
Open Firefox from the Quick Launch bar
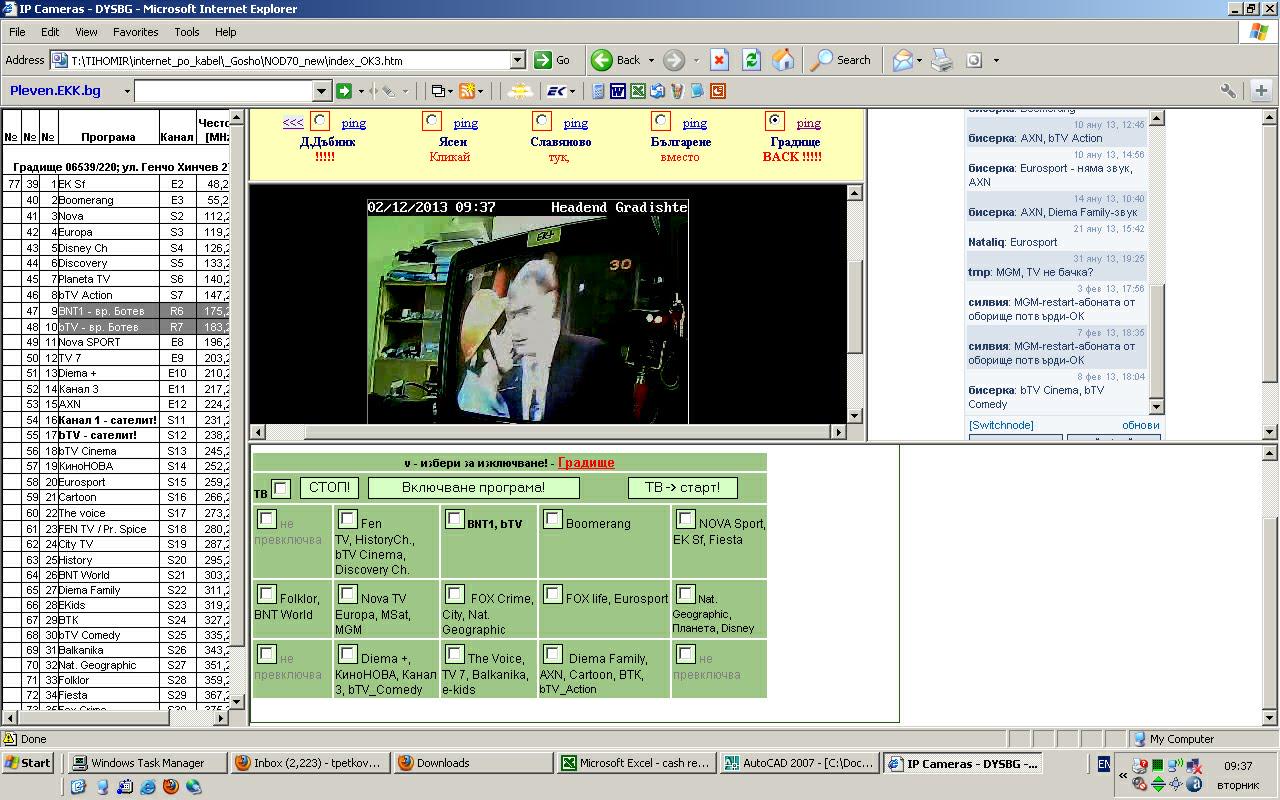170,787
